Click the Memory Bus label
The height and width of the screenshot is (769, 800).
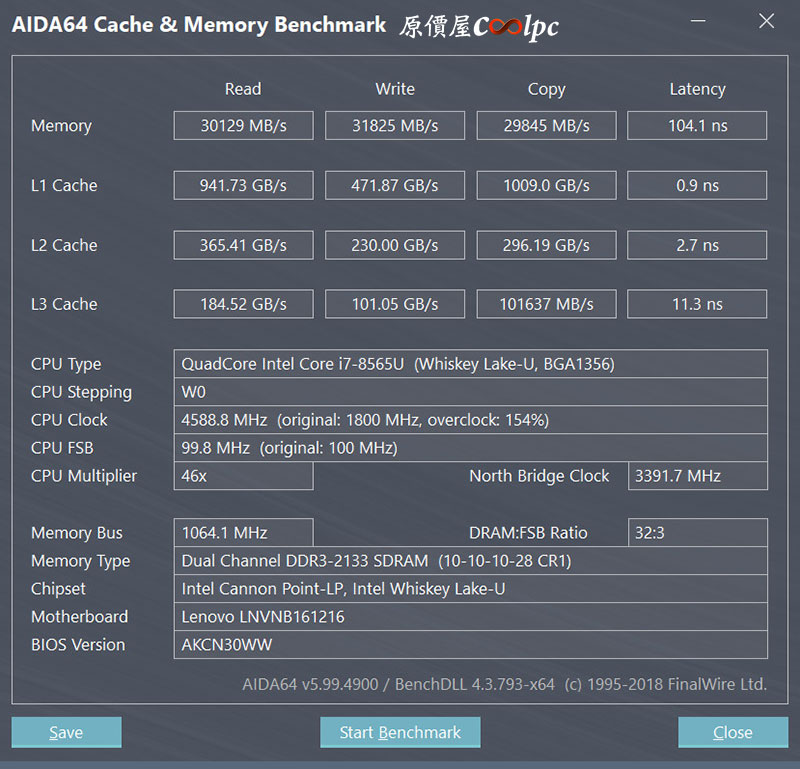pos(77,533)
